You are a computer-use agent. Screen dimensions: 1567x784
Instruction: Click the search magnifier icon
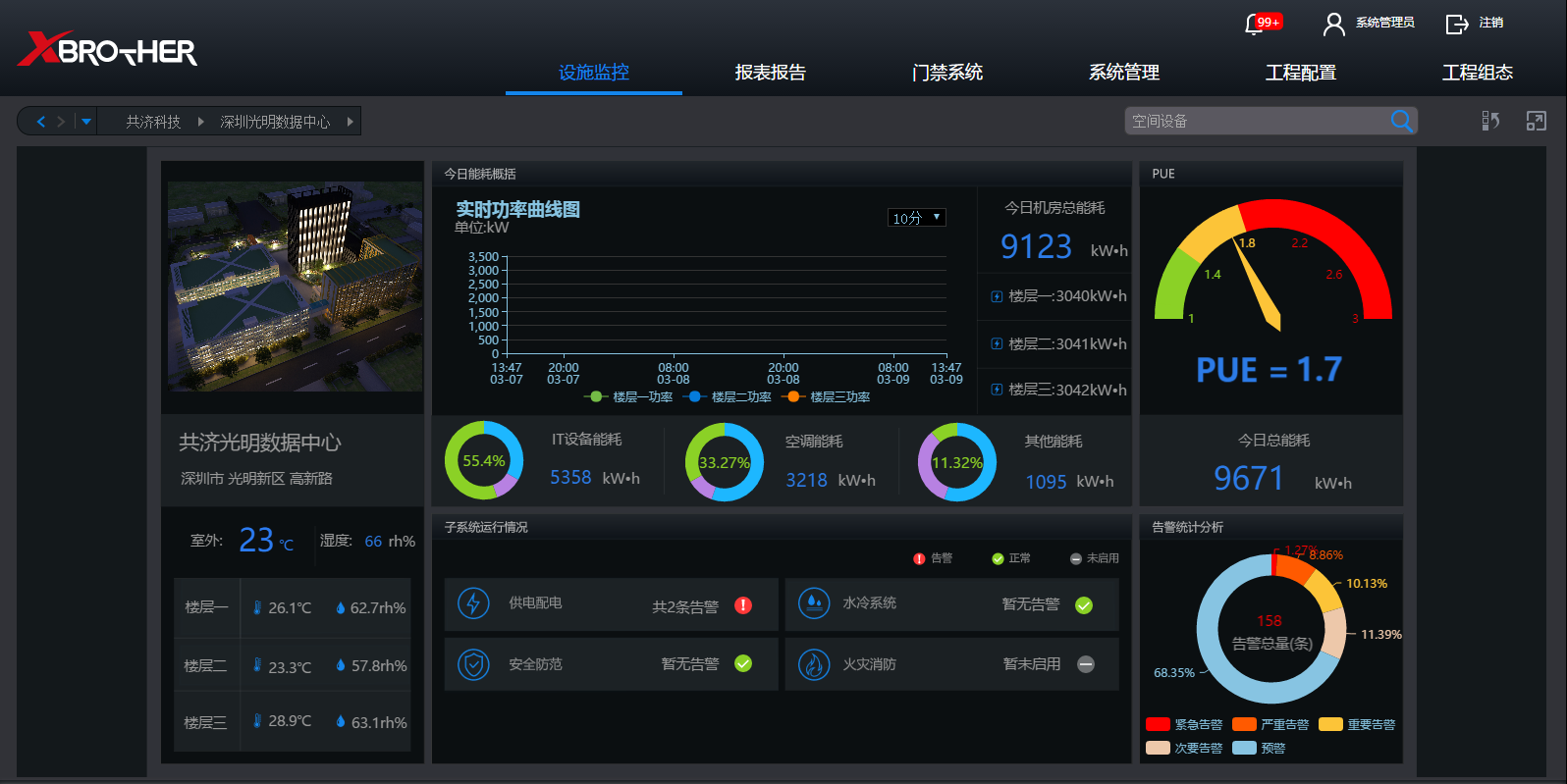pos(1401,121)
